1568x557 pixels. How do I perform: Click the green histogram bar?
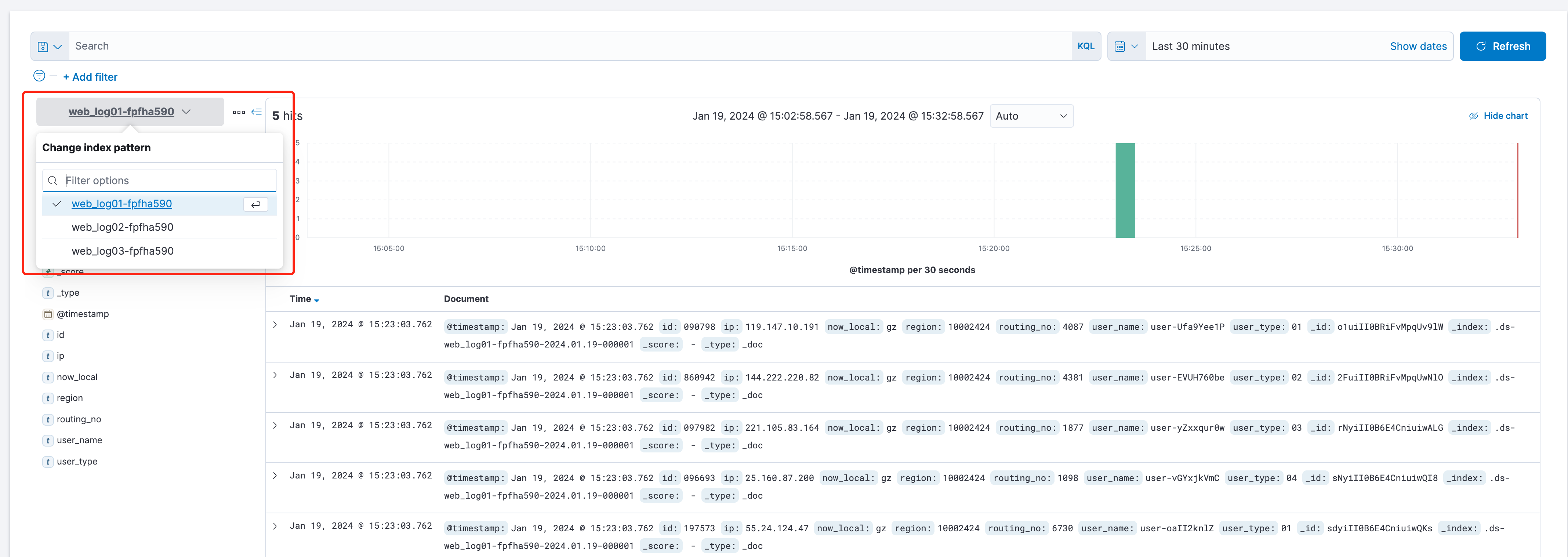point(1124,190)
